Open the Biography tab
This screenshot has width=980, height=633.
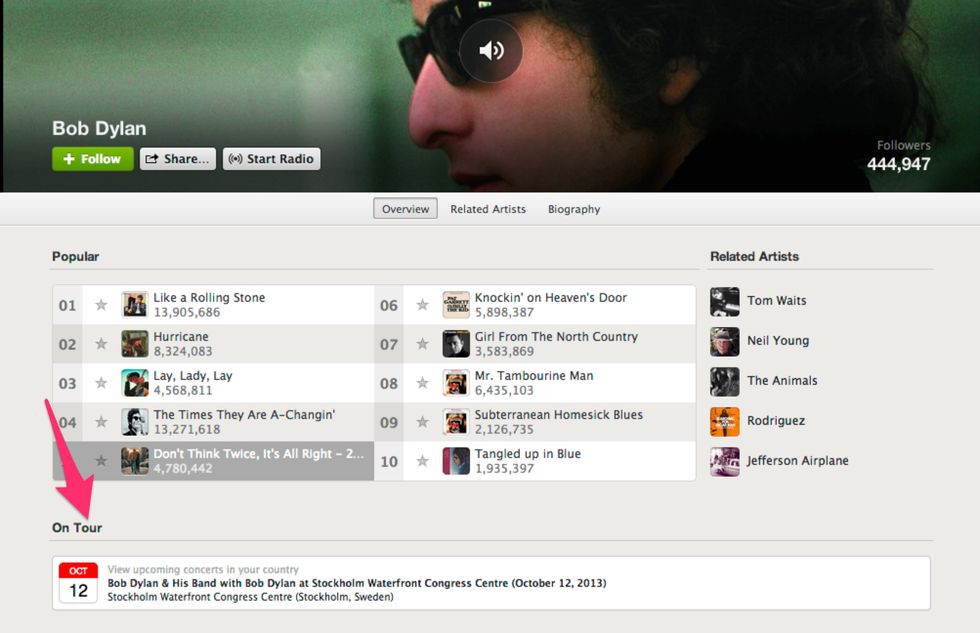(574, 209)
